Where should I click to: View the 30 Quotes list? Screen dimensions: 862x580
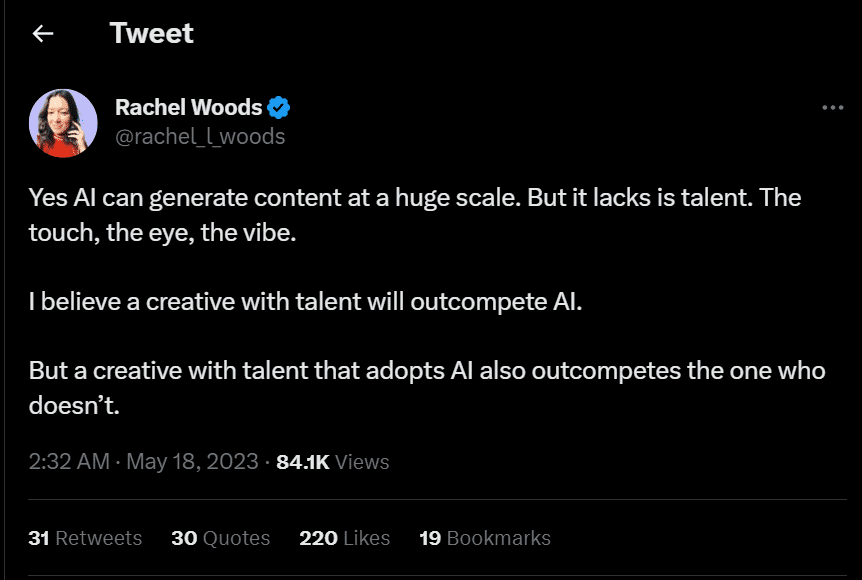(220, 538)
